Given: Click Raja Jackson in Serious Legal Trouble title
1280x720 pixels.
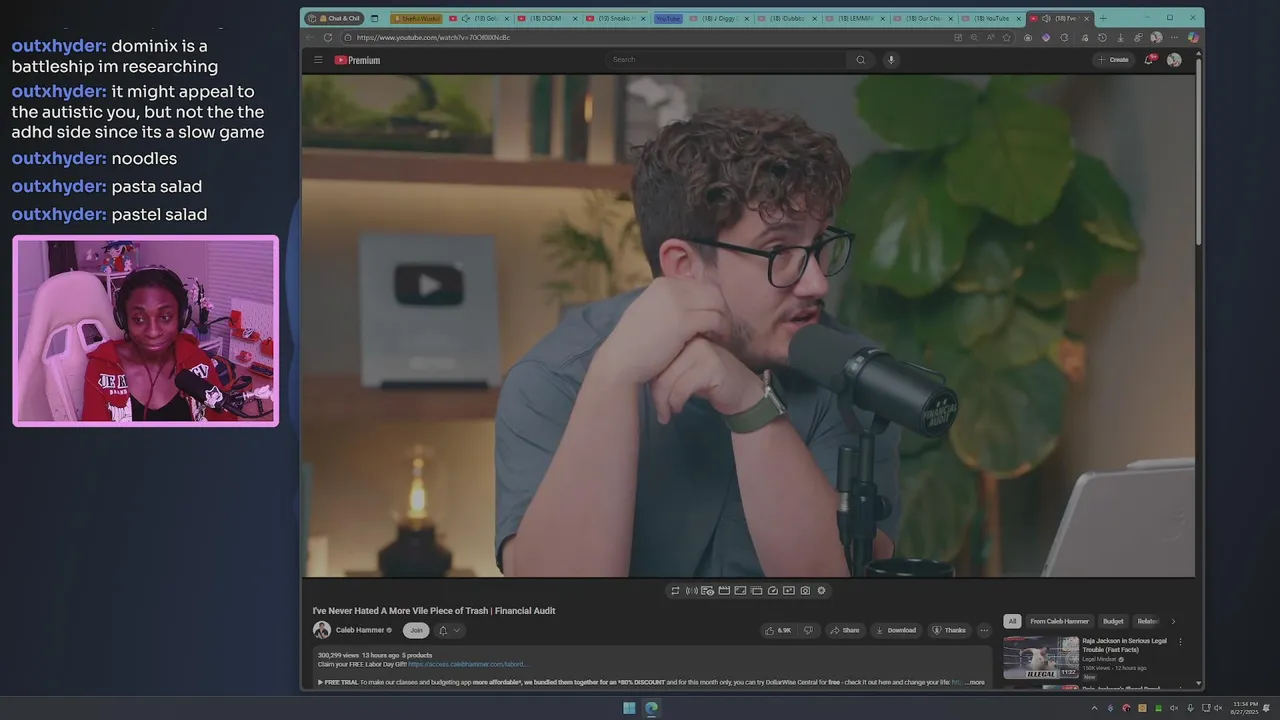Looking at the screenshot, I should [x=1124, y=645].
